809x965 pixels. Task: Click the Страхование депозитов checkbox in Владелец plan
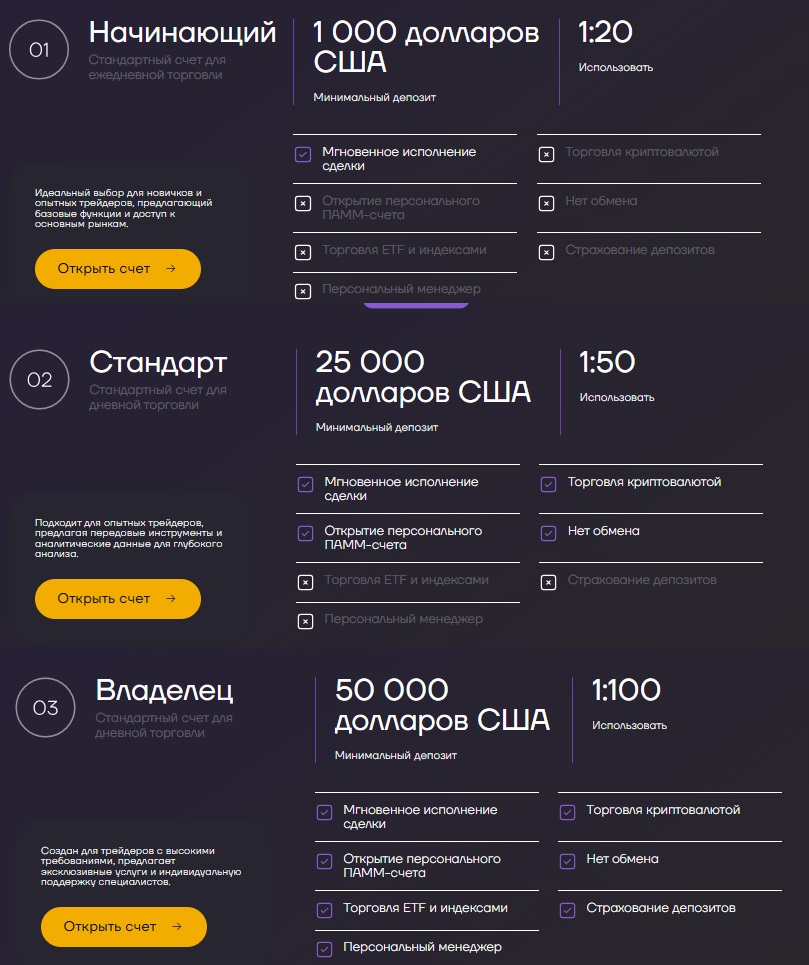(x=567, y=910)
